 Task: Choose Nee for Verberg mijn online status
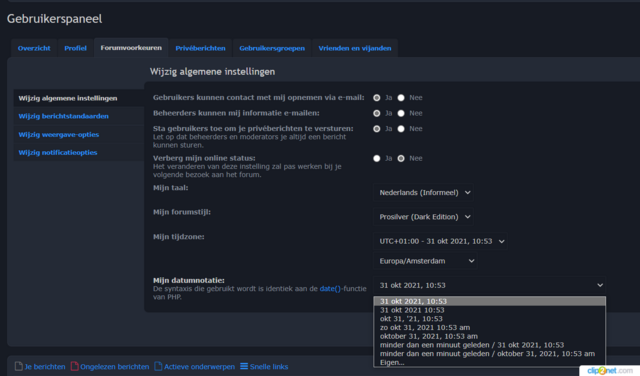[401, 158]
